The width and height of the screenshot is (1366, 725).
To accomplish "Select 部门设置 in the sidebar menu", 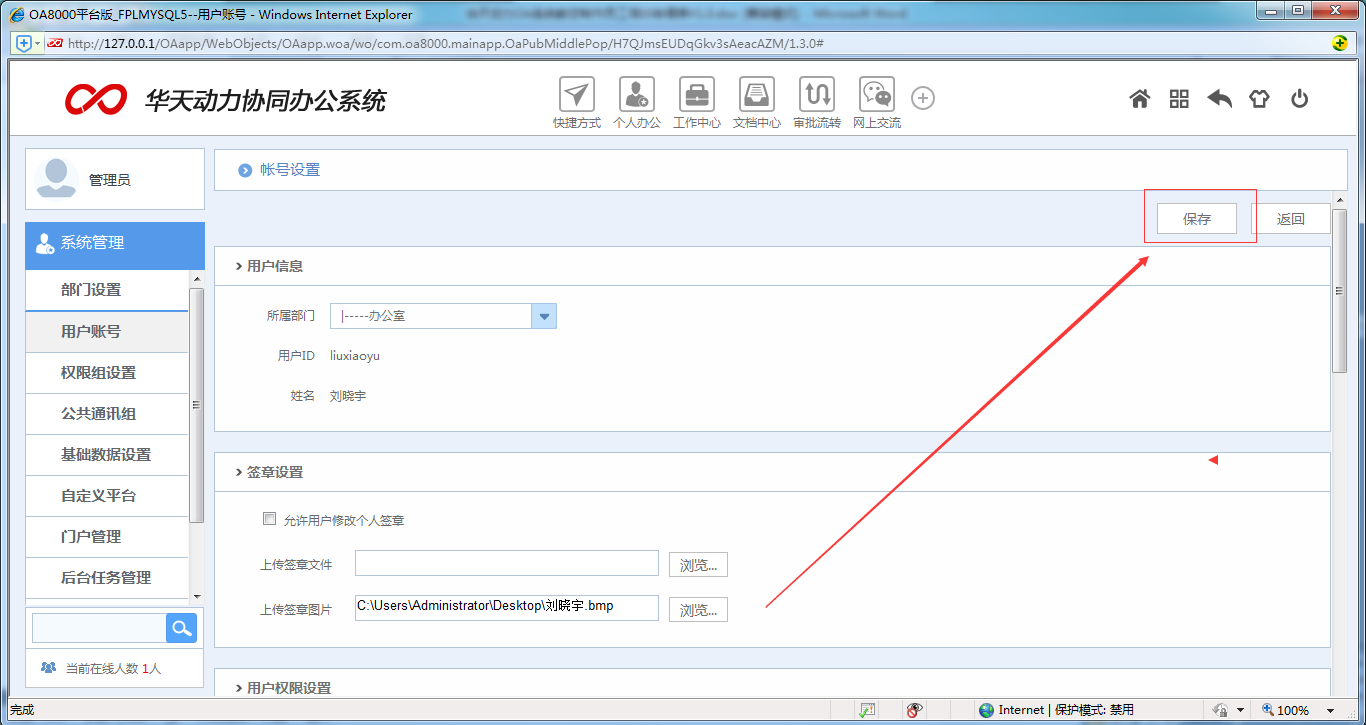I will (x=107, y=290).
